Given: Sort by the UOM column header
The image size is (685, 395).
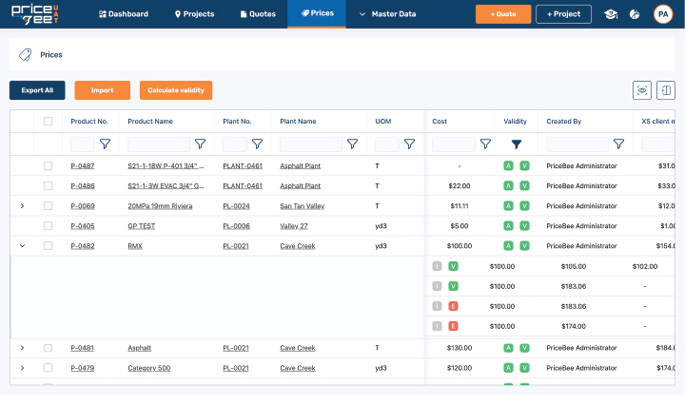Looking at the screenshot, I should tap(383, 121).
